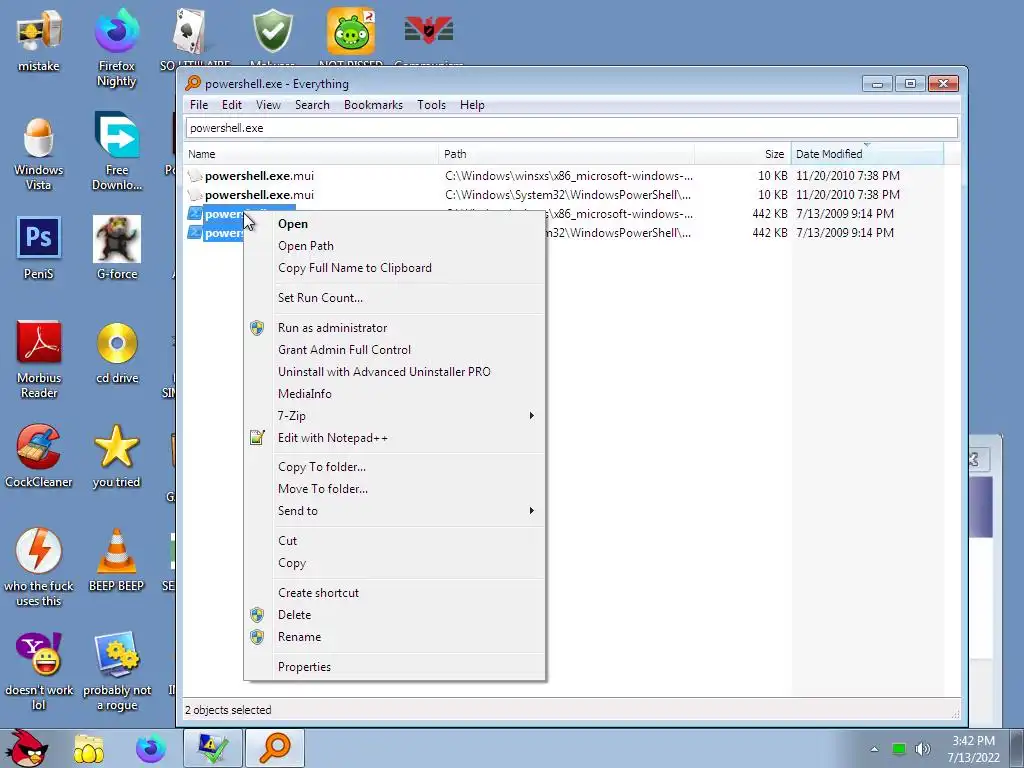Open the Search menu
The image size is (1024, 768).
(312, 105)
